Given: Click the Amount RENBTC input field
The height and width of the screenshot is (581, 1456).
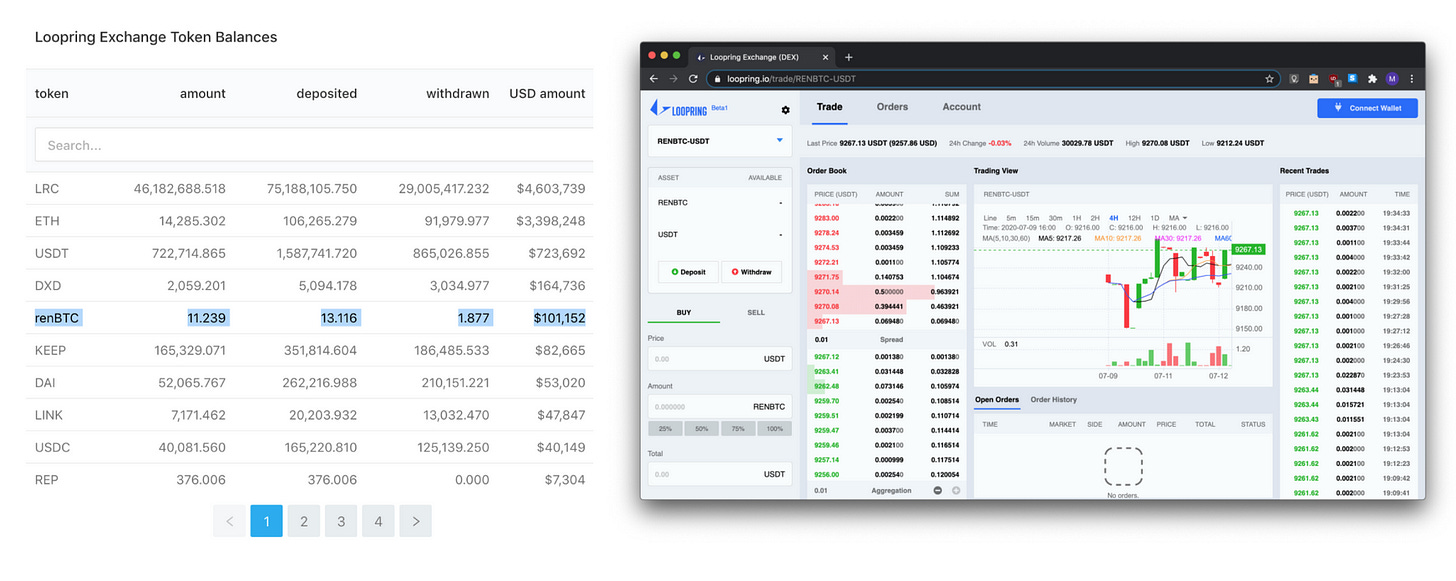Looking at the screenshot, I should tap(720, 407).
